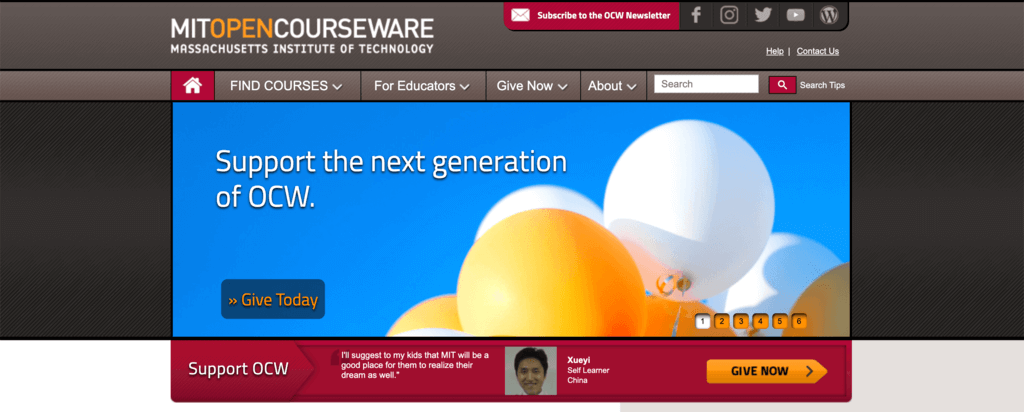
Task: Switch to carousel slide 3
Action: (741, 321)
